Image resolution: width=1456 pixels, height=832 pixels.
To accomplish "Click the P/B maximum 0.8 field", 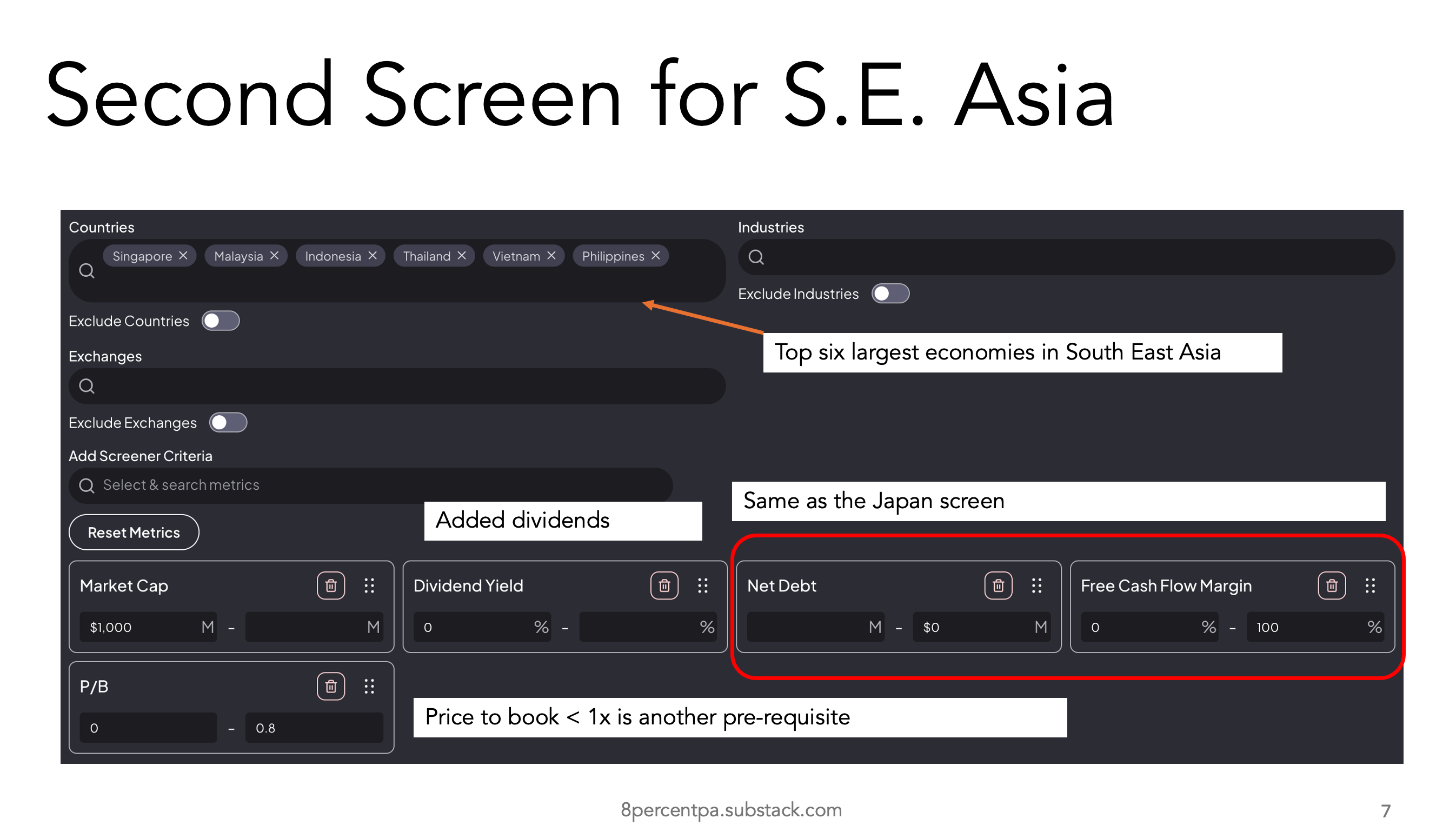I will point(313,728).
